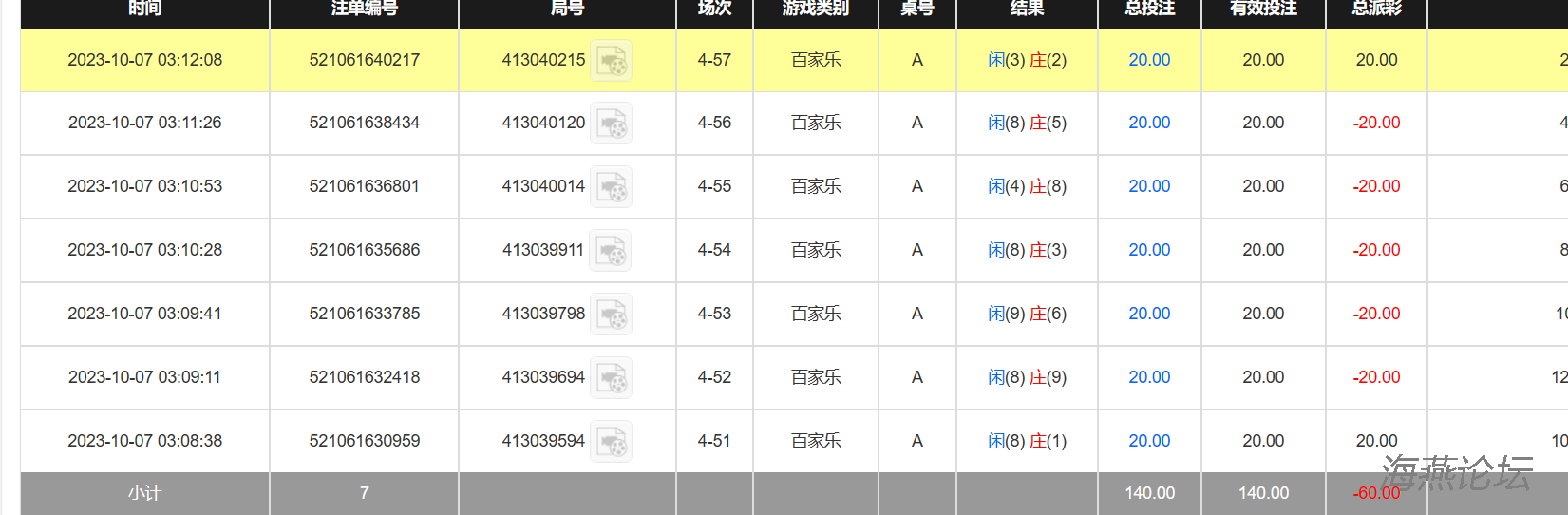Open video replay icon for round 413040120

pyautogui.click(x=611, y=124)
